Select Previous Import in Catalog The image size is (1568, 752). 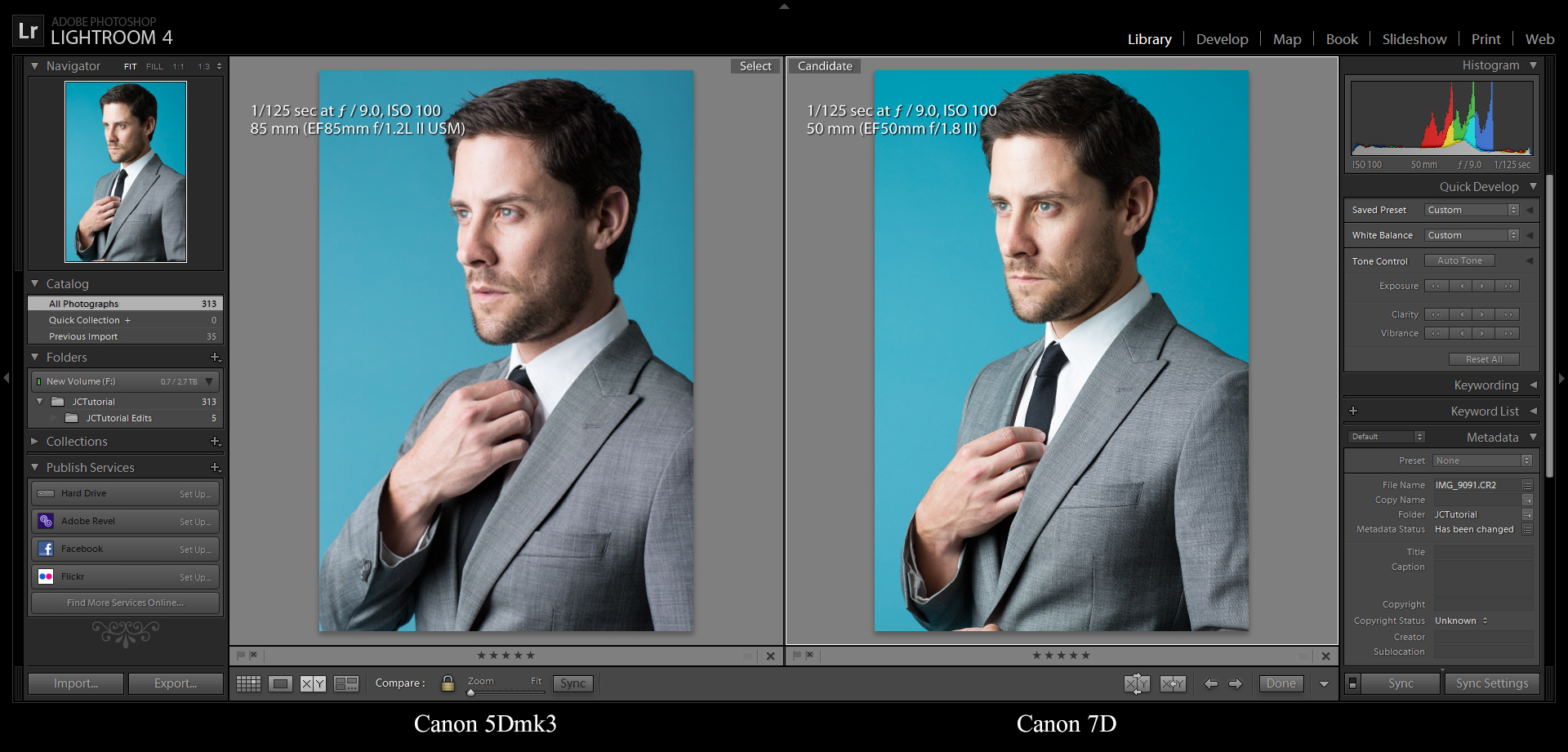point(126,336)
